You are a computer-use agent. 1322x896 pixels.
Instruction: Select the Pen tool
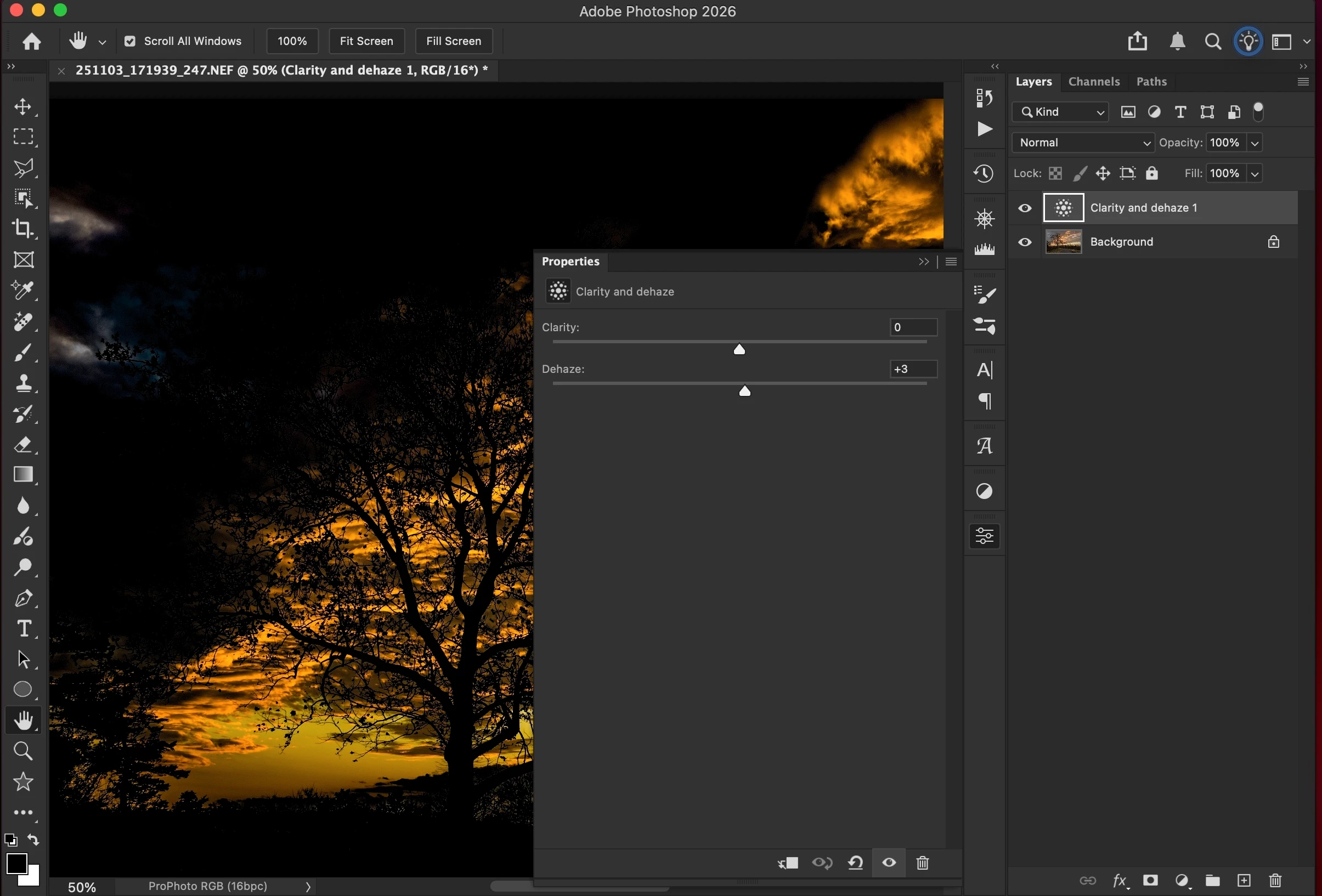coord(22,598)
